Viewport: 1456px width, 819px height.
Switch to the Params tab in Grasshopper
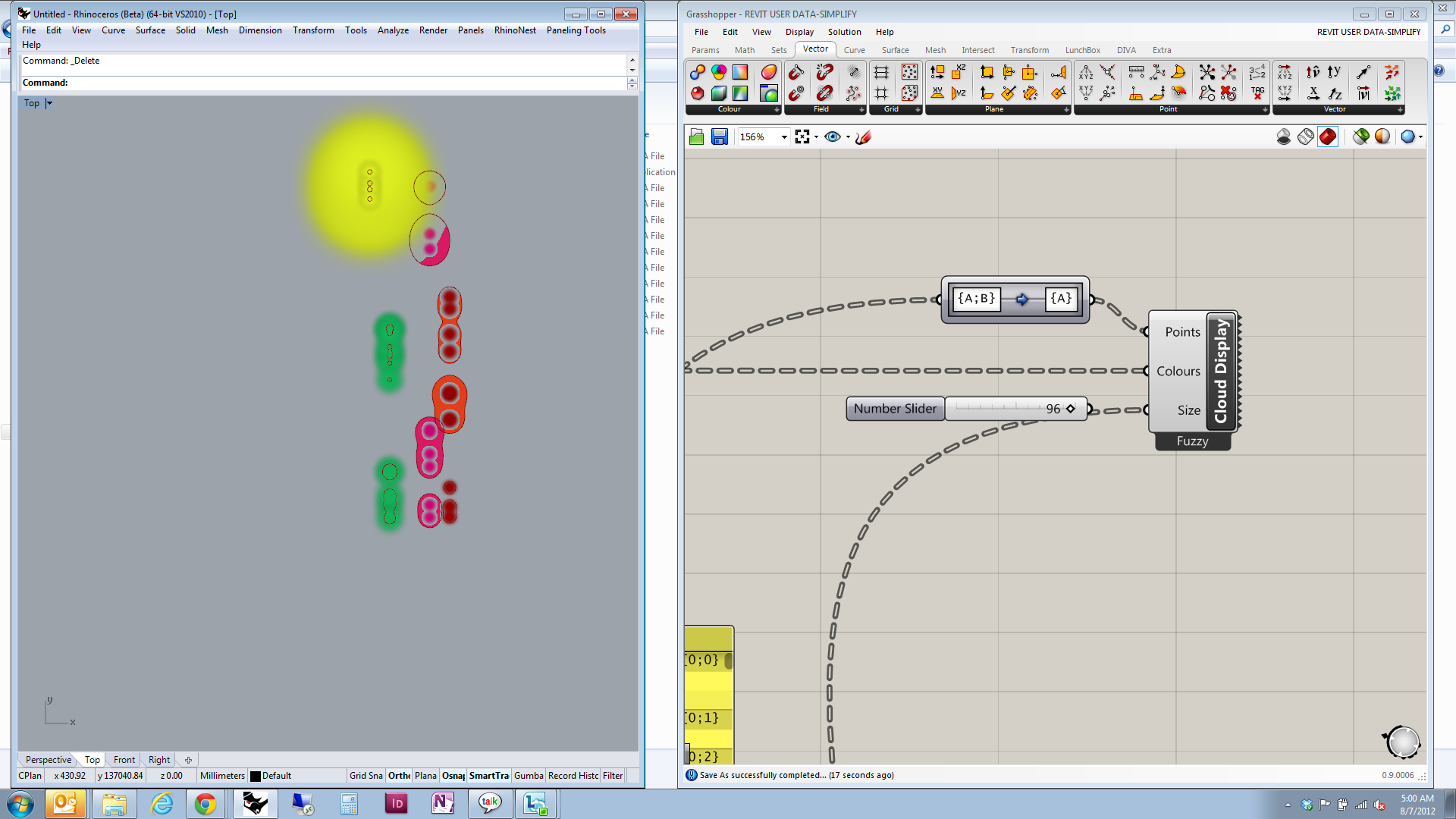coord(705,50)
